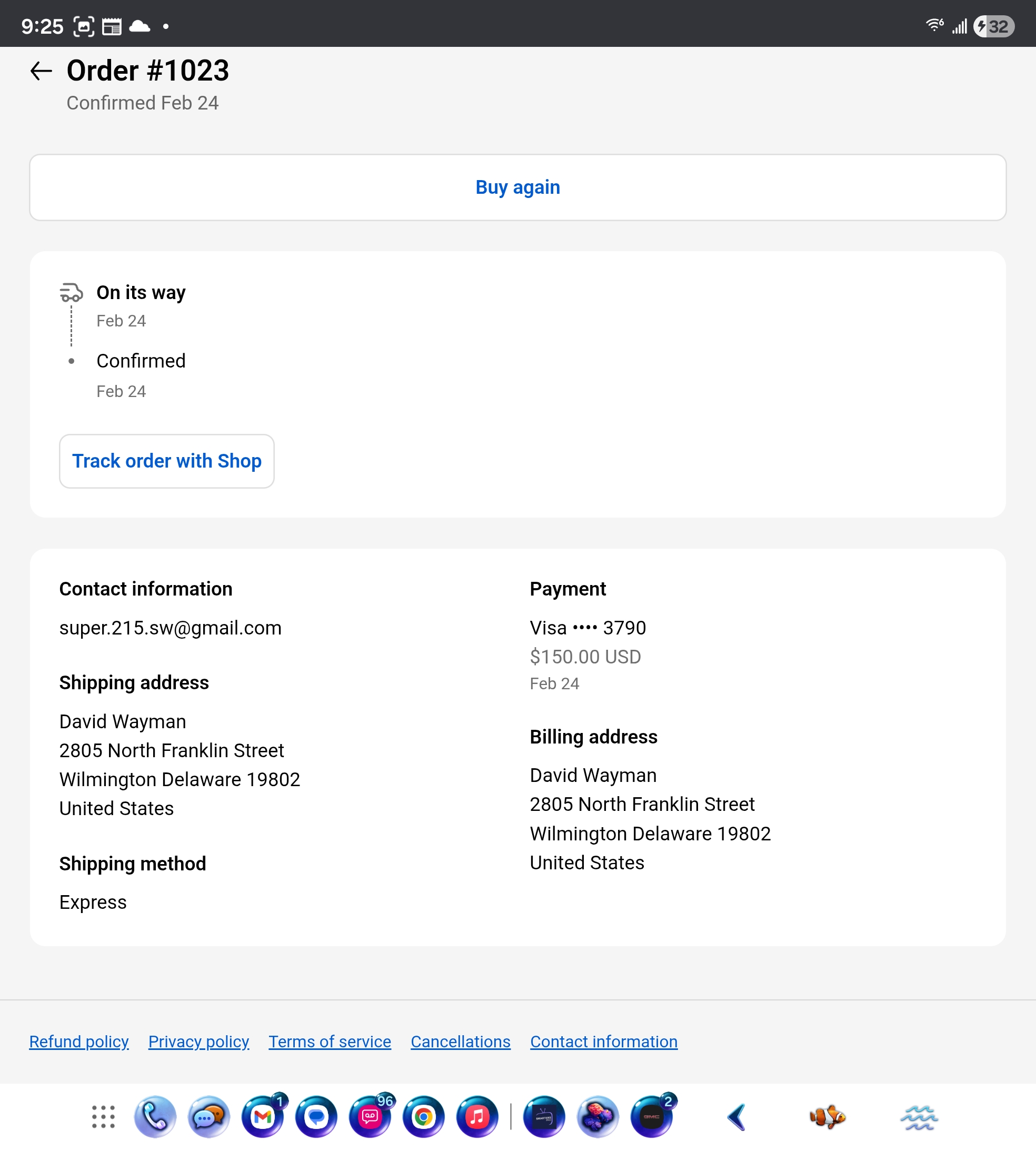Open the GMC app in dock

pos(651,1117)
